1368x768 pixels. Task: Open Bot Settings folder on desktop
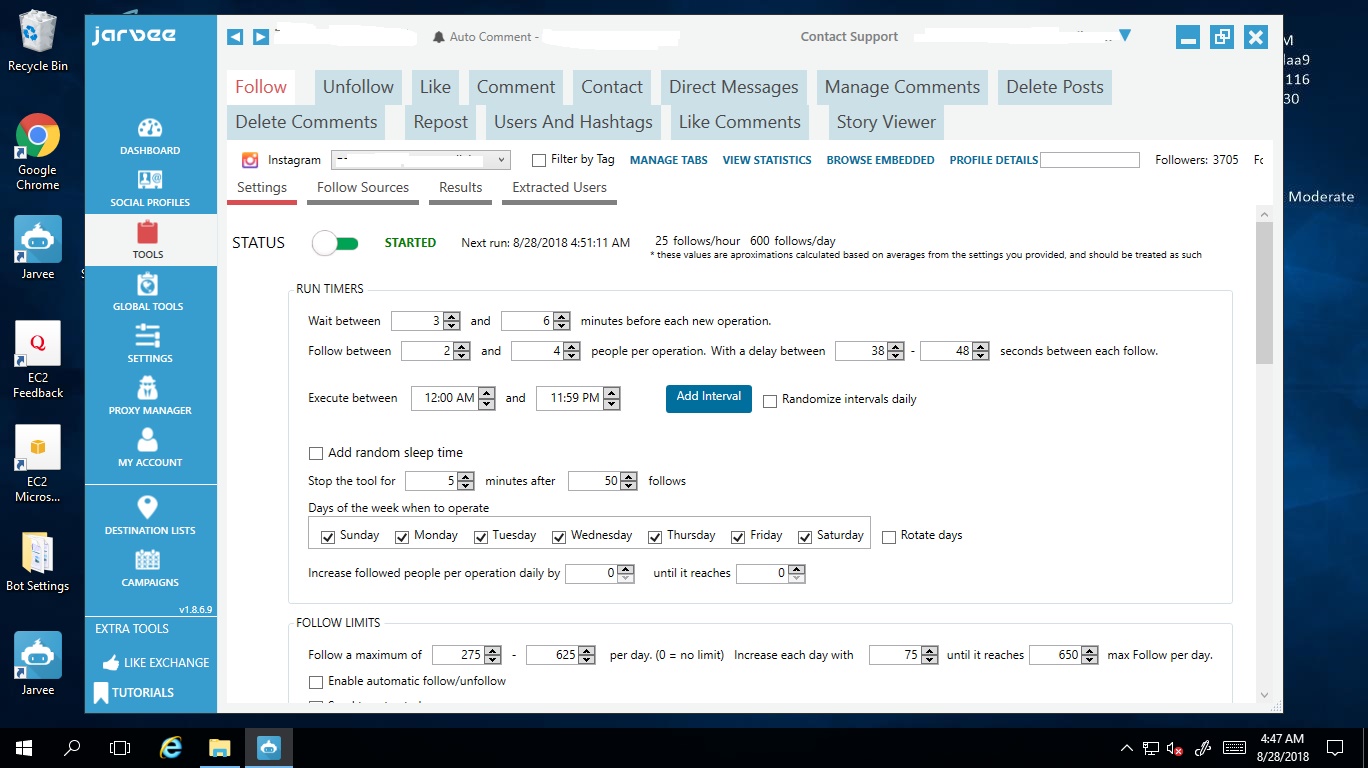pyautogui.click(x=38, y=562)
